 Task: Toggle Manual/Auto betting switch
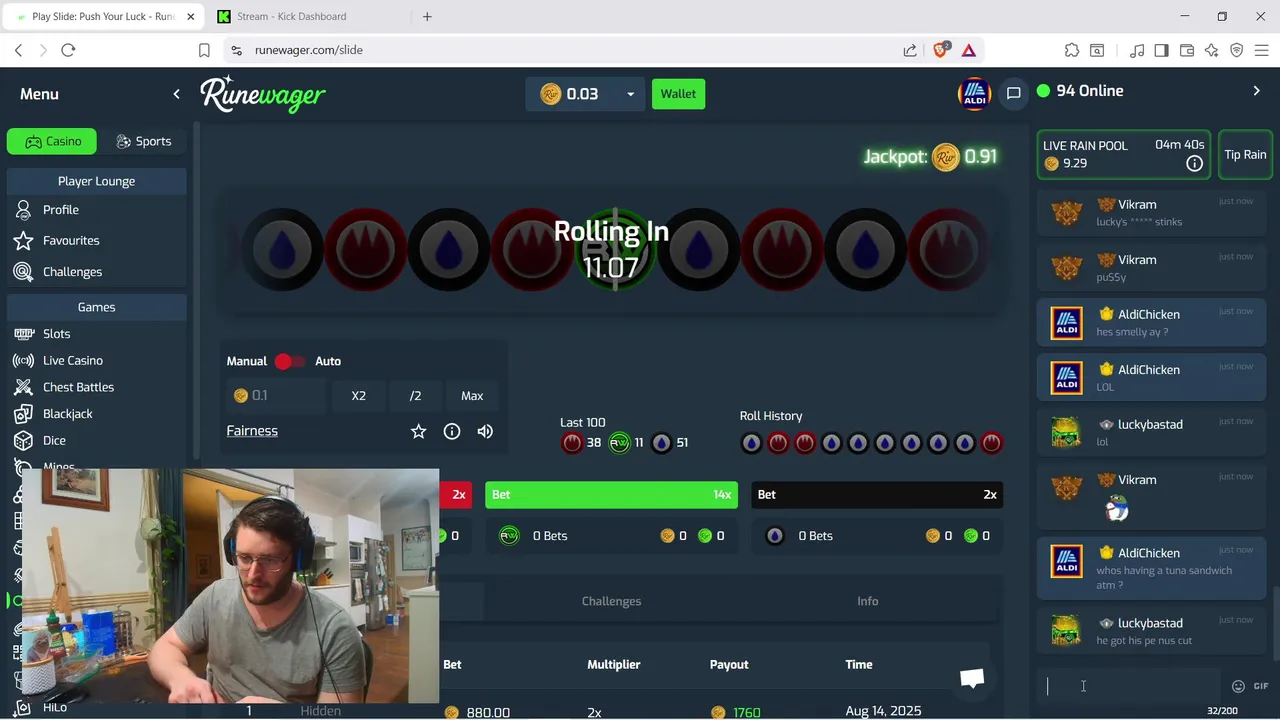290,361
